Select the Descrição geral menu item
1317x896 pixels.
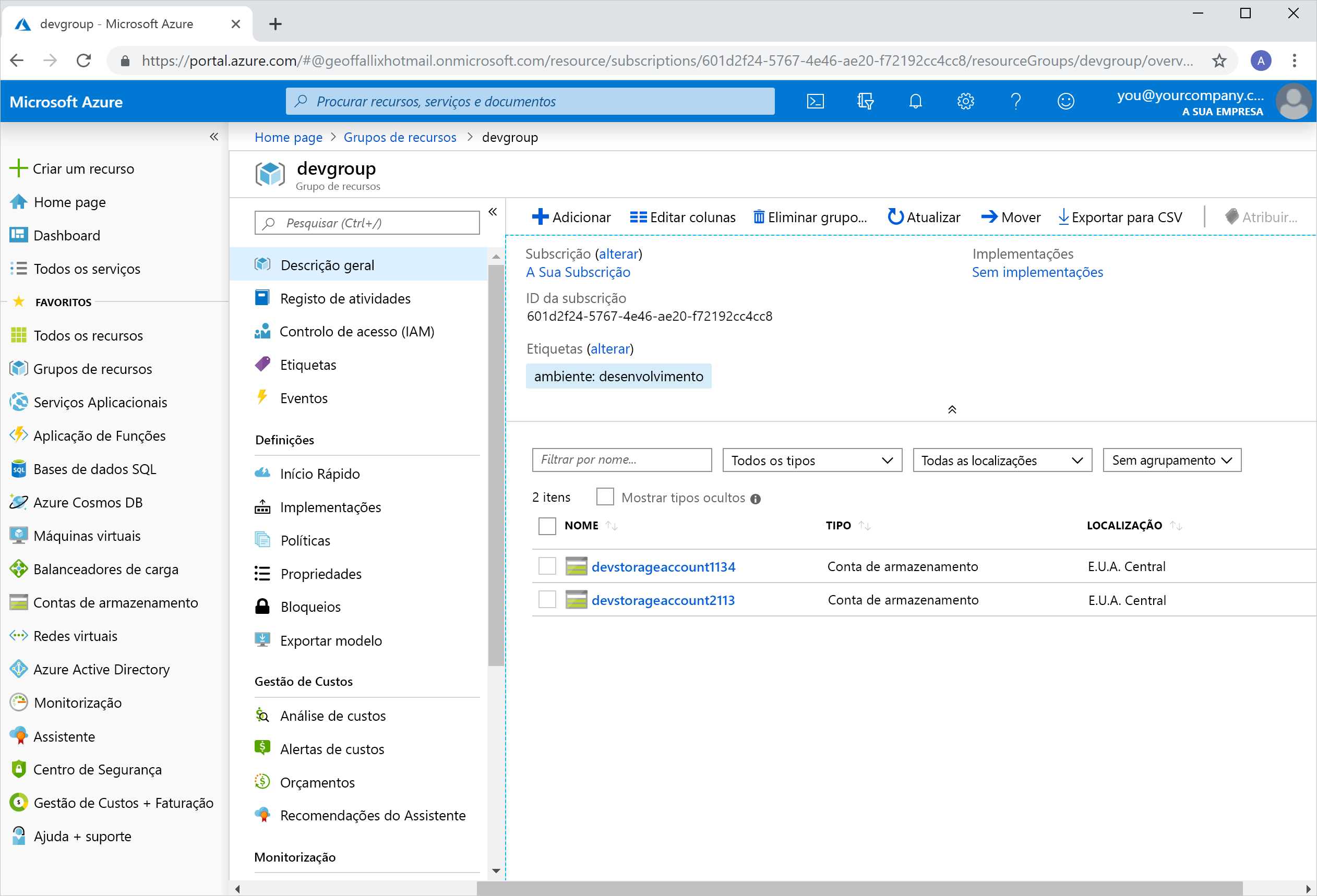click(x=328, y=264)
